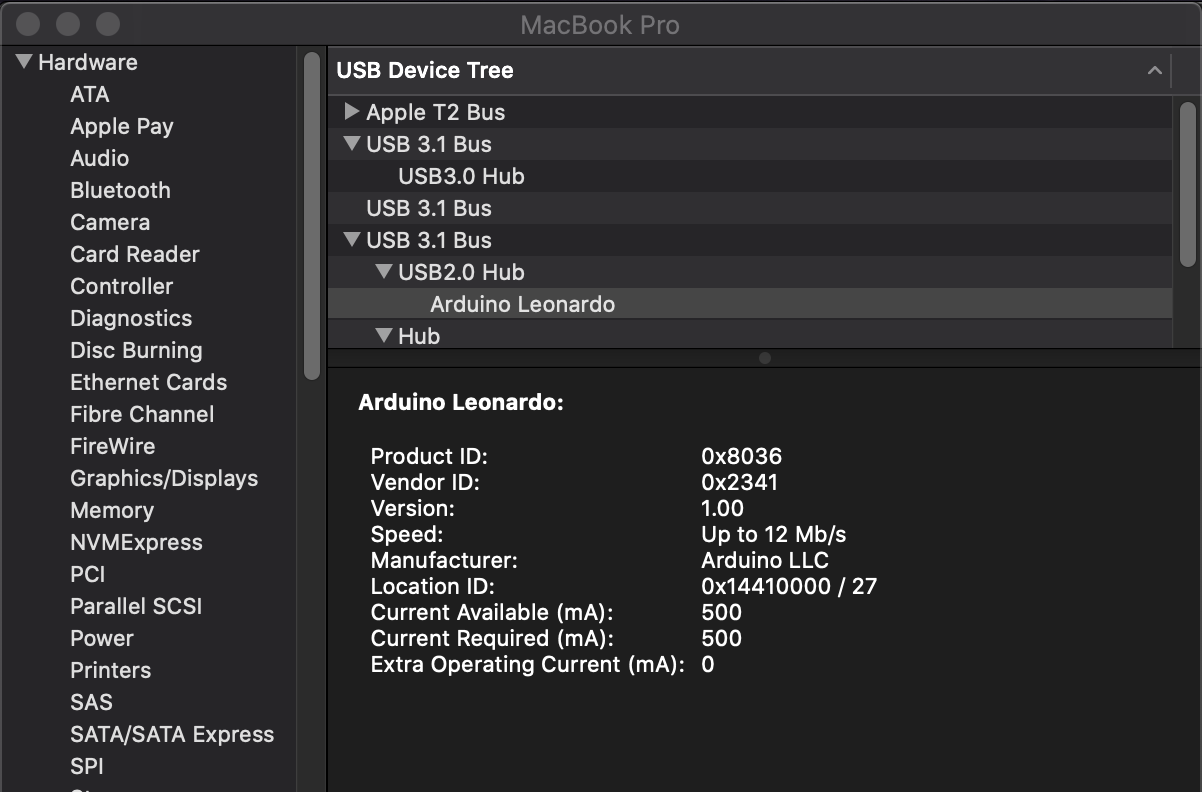This screenshot has width=1202, height=792.
Task: Open FireWire hardware info
Action: [113, 446]
